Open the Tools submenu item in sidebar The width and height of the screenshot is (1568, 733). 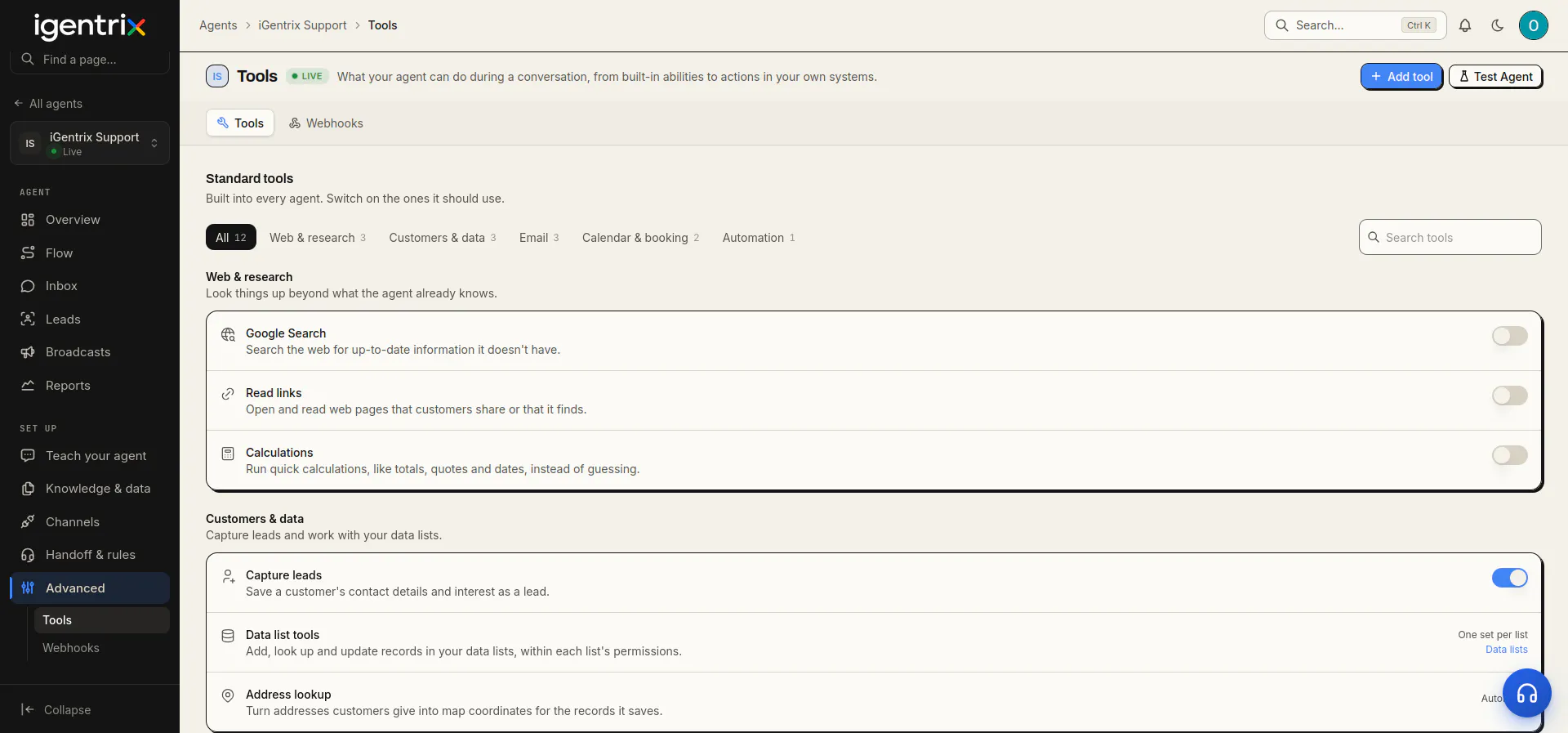[x=101, y=620]
